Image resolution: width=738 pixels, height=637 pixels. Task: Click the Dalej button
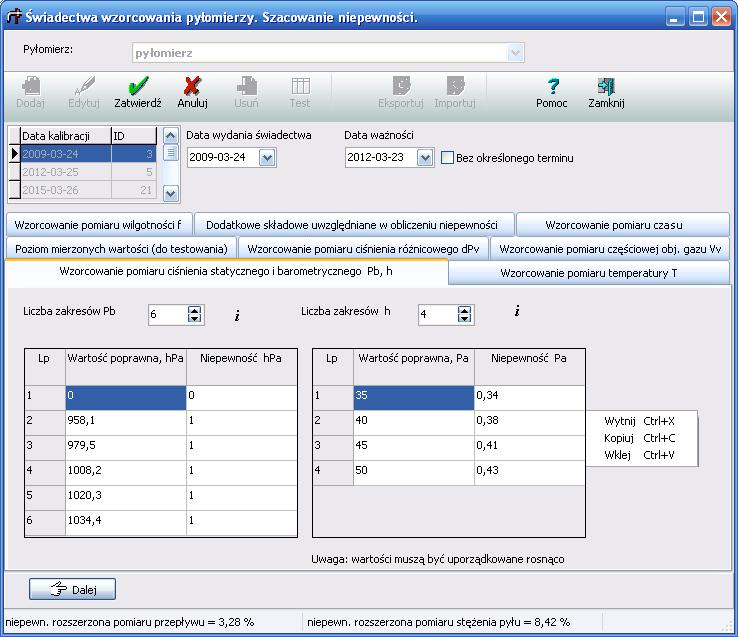[x=72, y=589]
